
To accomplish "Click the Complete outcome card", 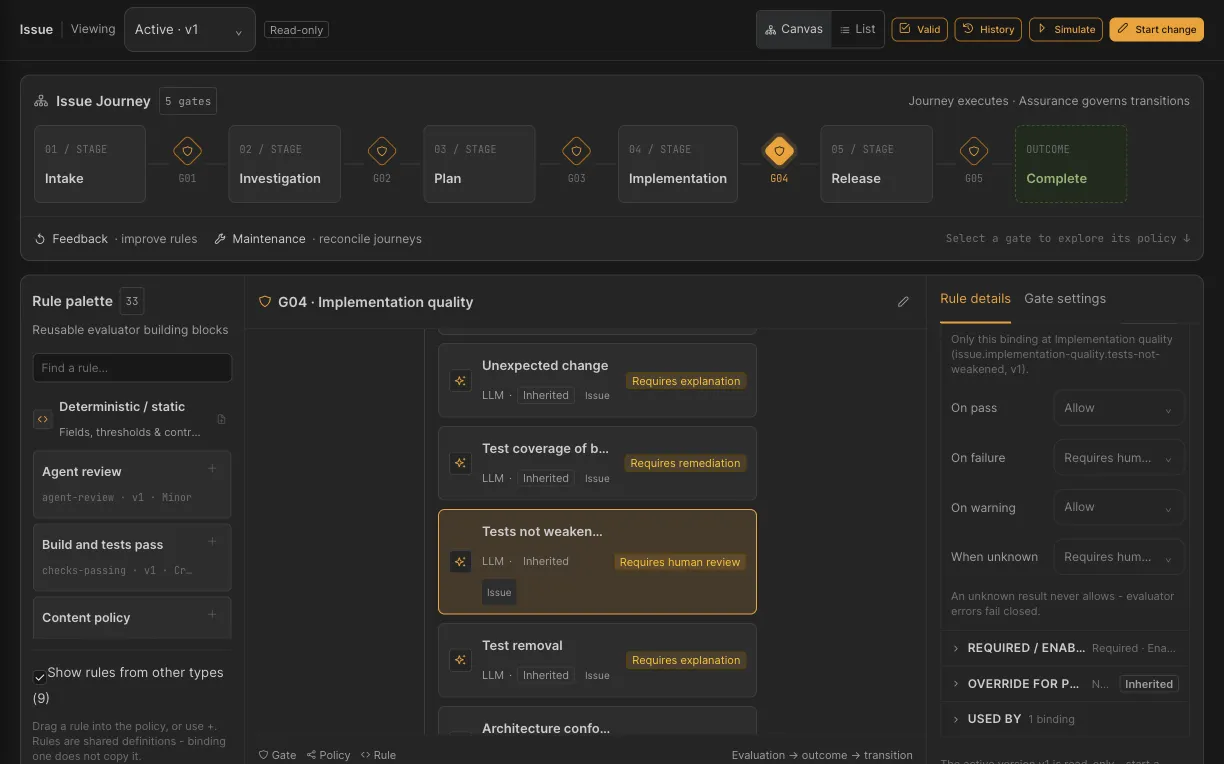I will pyautogui.click(x=1071, y=164).
